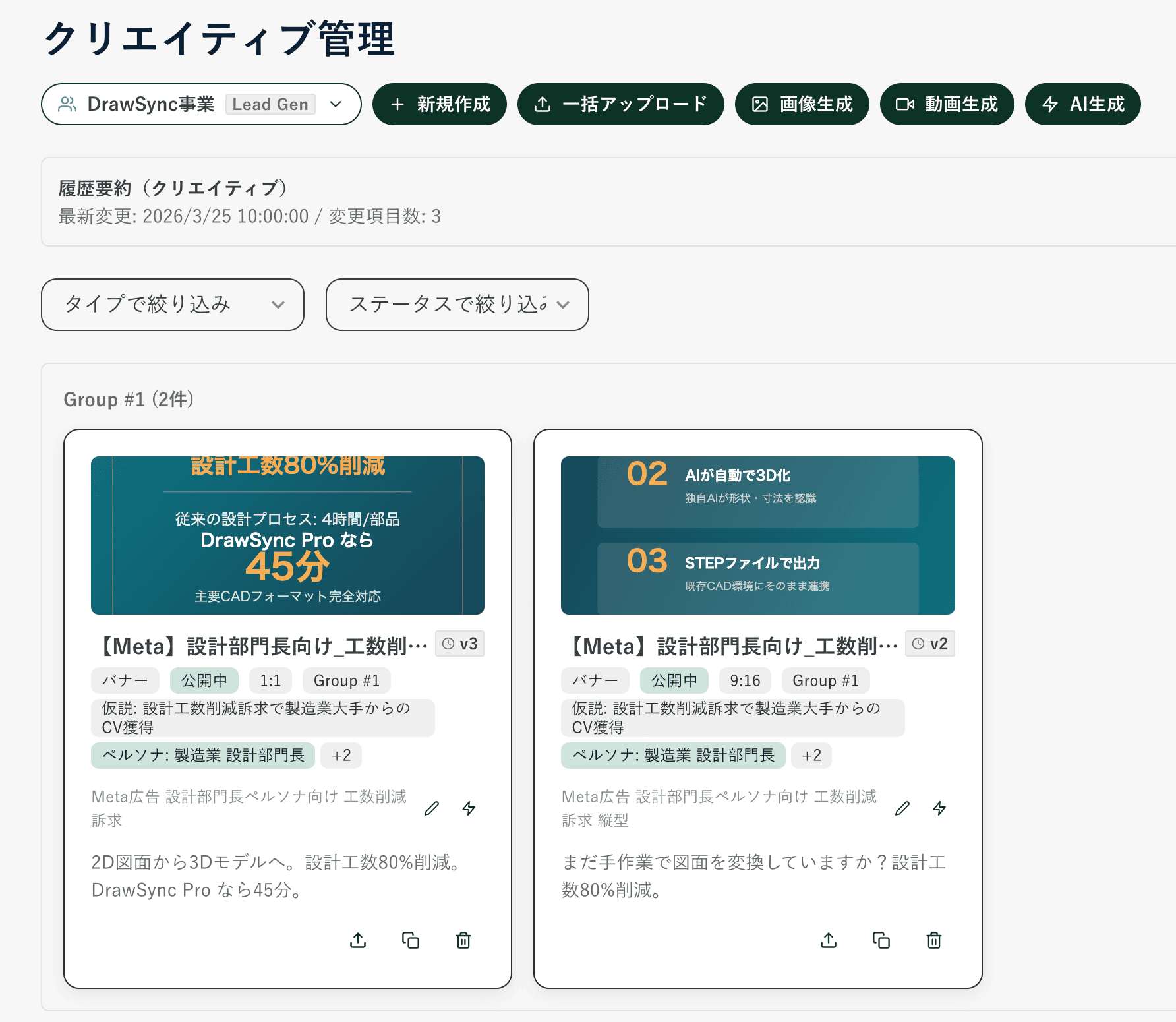Launch AI生成 generation

point(1082,104)
